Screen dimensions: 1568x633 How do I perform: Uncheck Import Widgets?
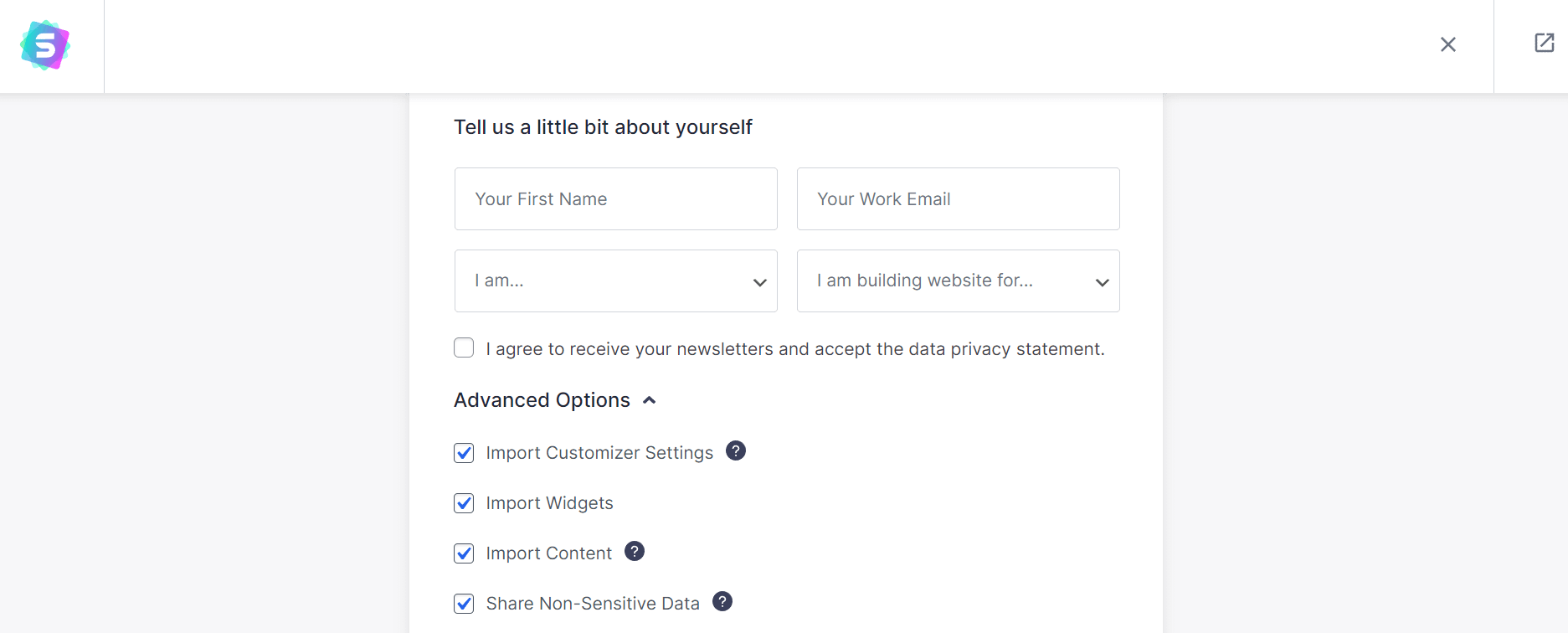[x=463, y=502]
